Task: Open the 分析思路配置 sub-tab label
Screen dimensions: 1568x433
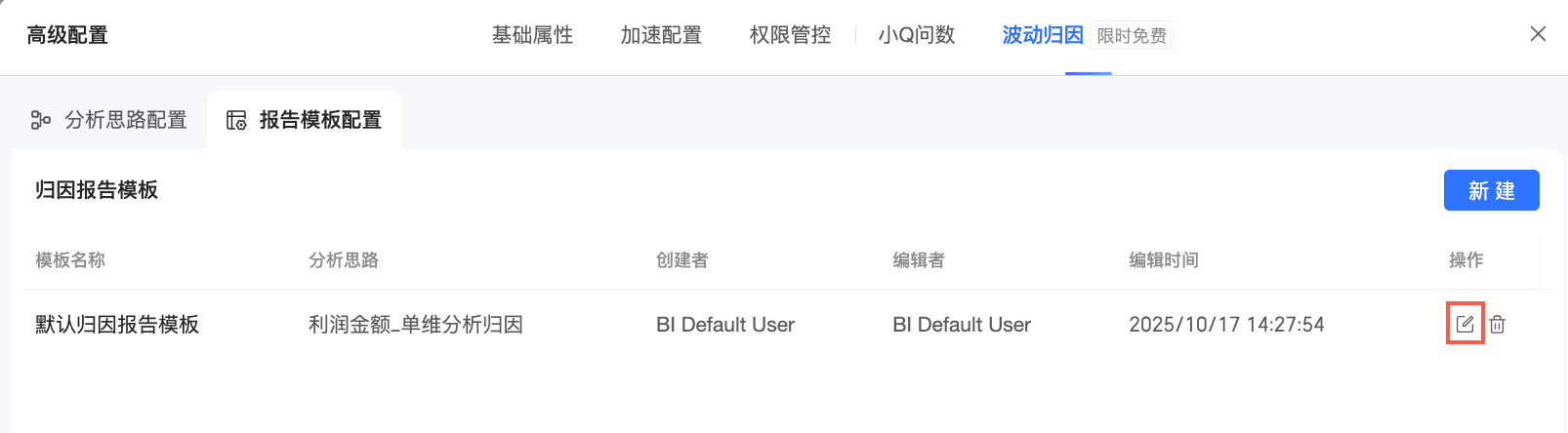Action: tap(125, 120)
